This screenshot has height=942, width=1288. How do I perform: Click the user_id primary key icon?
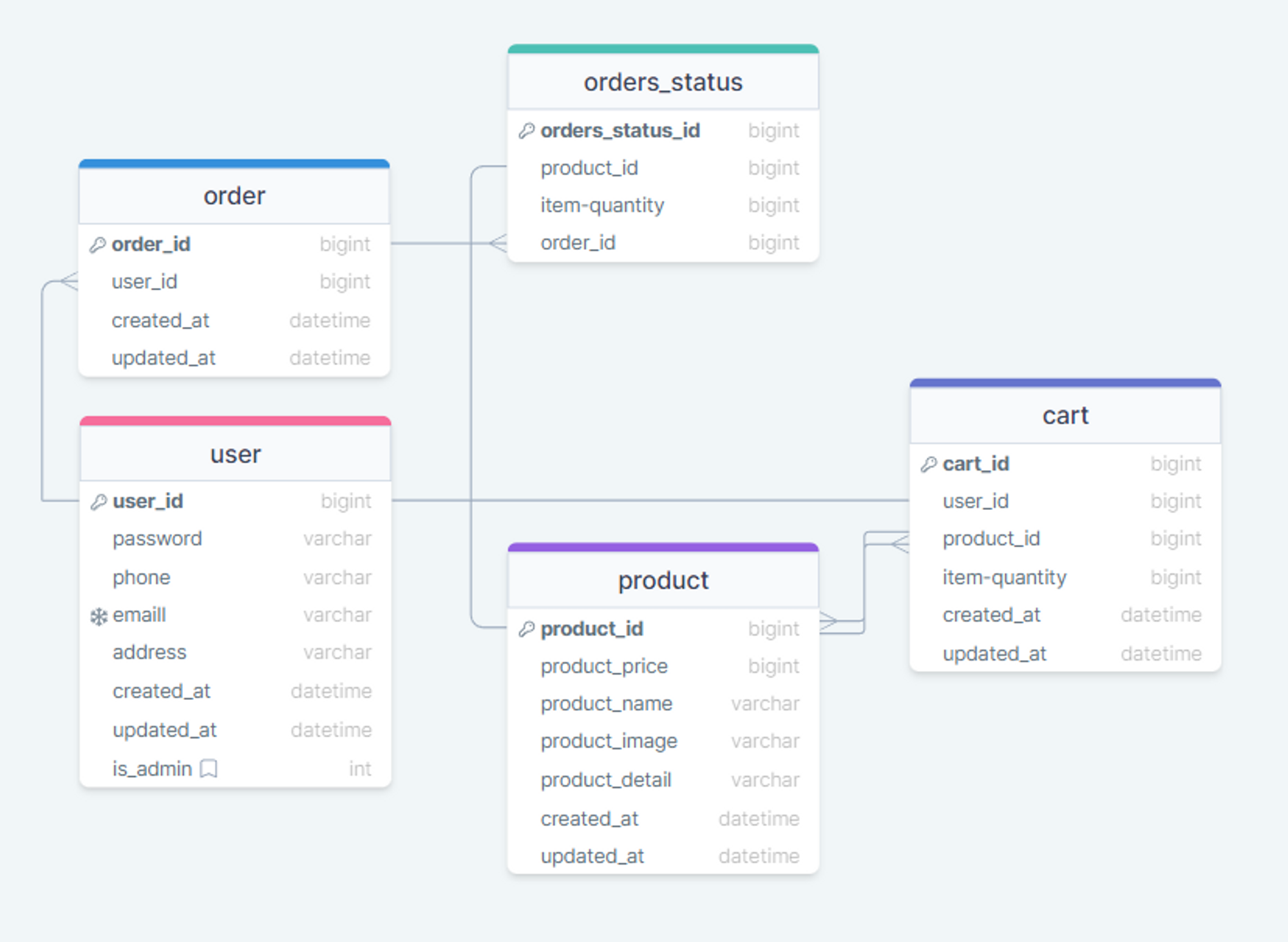tap(99, 502)
